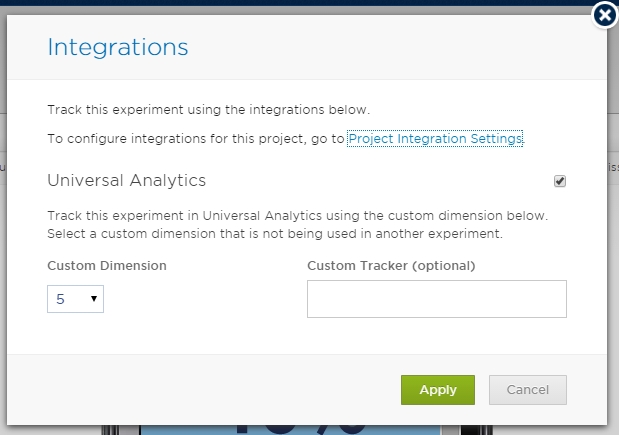Open Project Integration Settings link
Image resolution: width=619 pixels, height=435 pixels.
tap(435, 139)
